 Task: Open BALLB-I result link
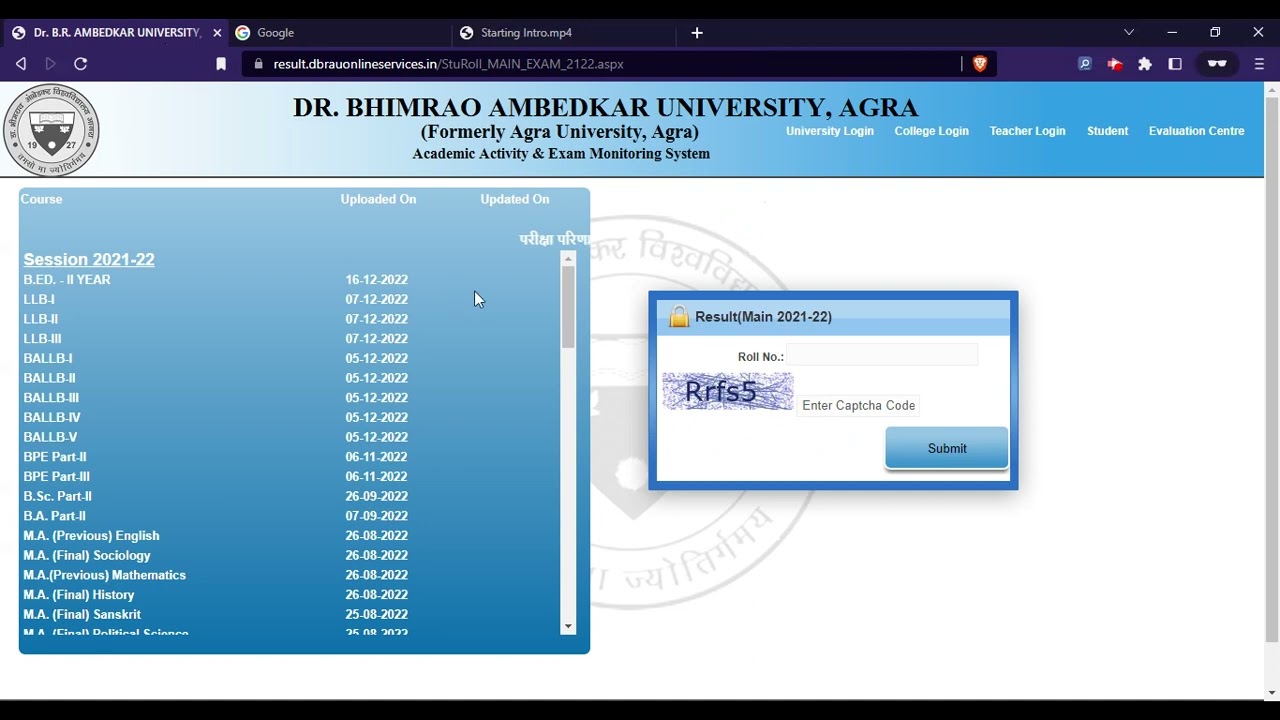click(48, 358)
